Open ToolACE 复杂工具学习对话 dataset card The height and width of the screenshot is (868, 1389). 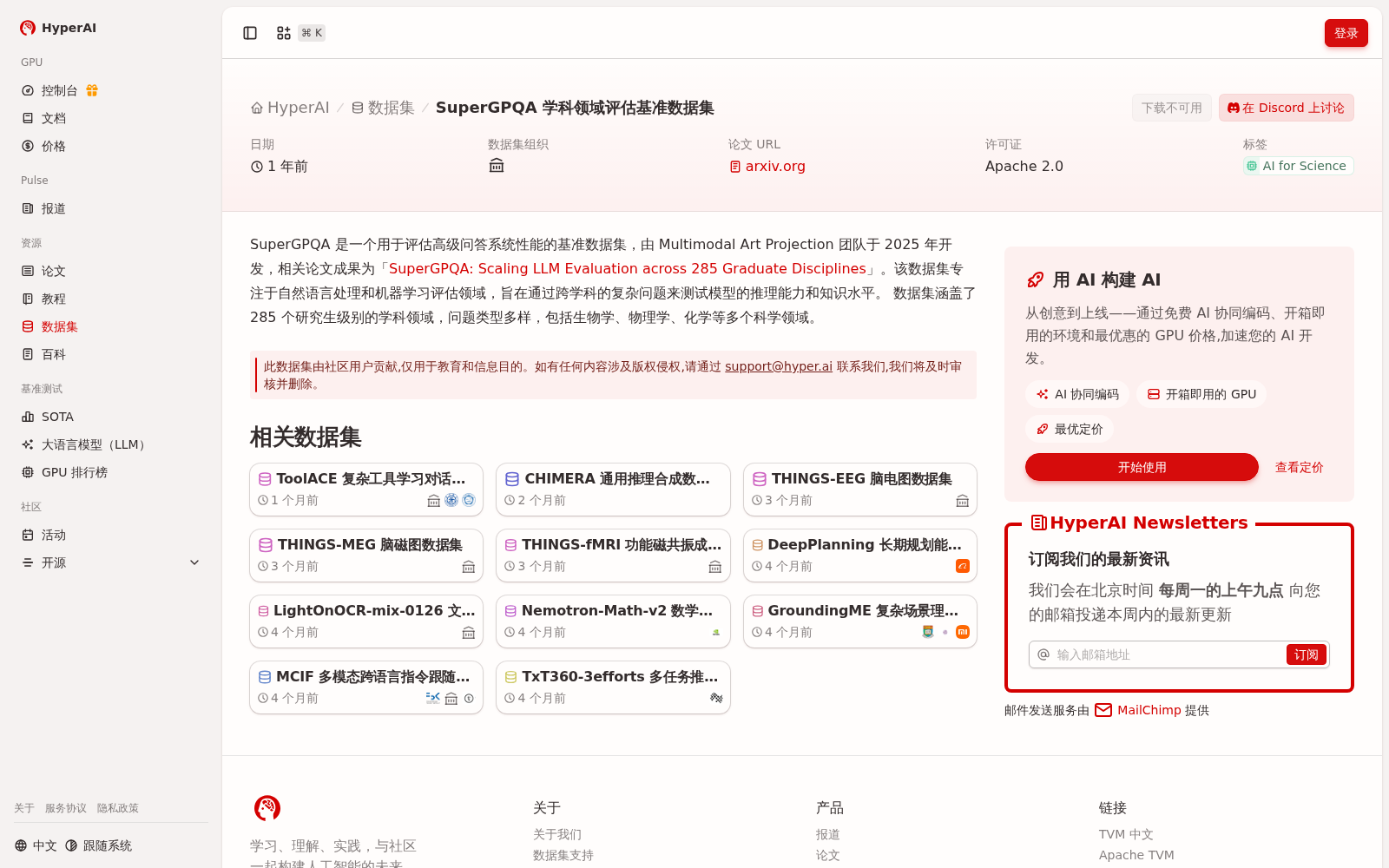[366, 490]
